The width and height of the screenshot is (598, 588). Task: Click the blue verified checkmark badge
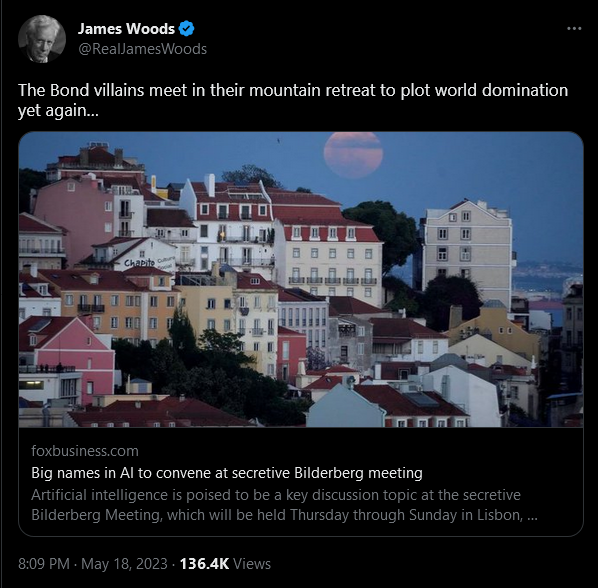click(x=186, y=29)
